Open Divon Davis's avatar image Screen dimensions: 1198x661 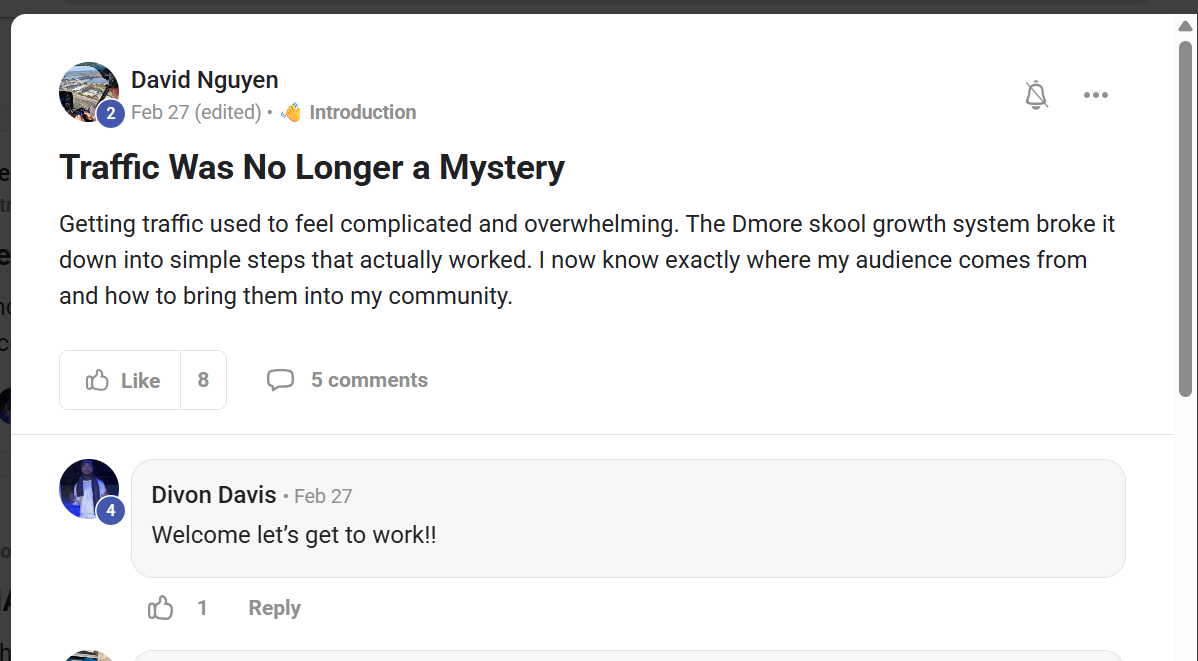click(x=86, y=486)
